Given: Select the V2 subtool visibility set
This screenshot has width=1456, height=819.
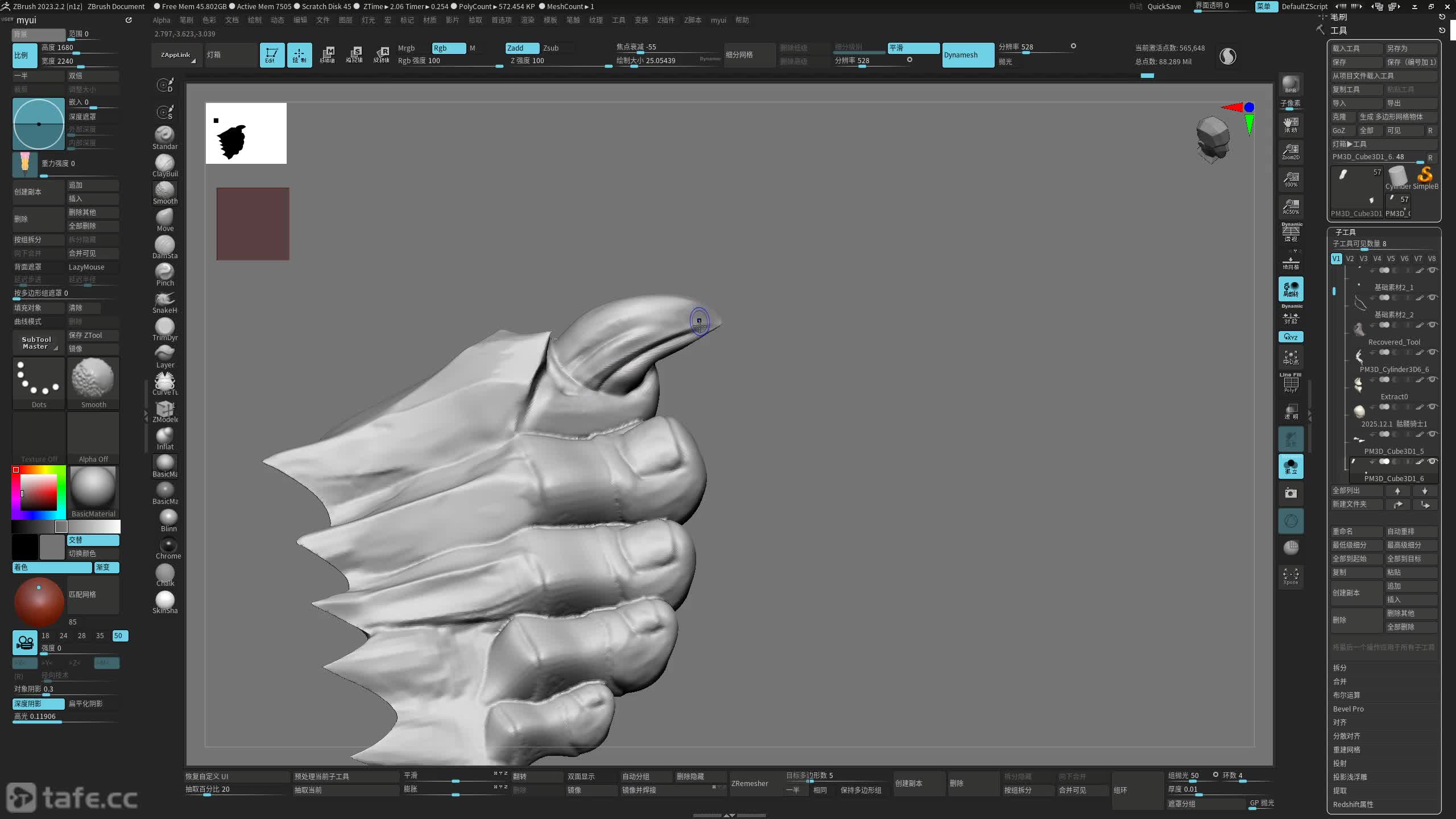Looking at the screenshot, I should tap(1350, 258).
